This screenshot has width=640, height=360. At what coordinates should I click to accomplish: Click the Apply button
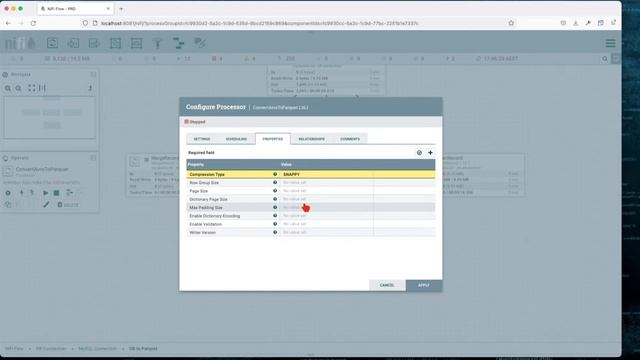pos(424,285)
